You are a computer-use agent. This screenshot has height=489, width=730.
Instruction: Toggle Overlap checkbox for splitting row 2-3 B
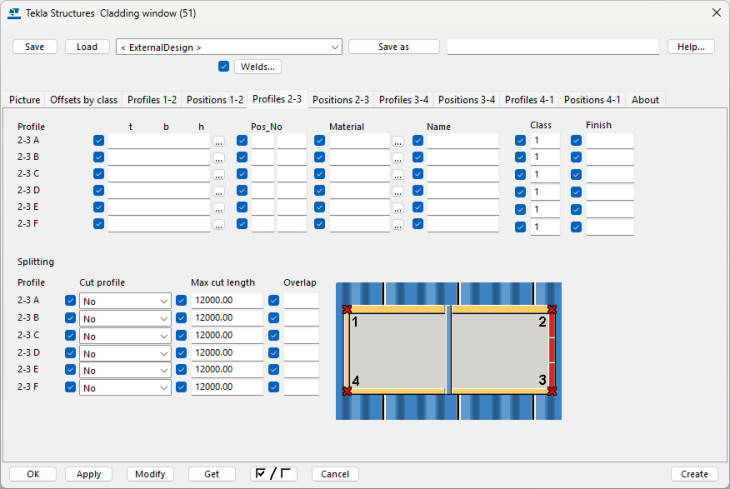tap(274, 318)
